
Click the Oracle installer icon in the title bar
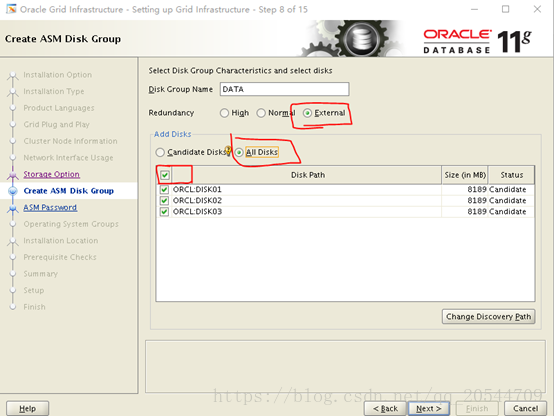pos(11,8)
